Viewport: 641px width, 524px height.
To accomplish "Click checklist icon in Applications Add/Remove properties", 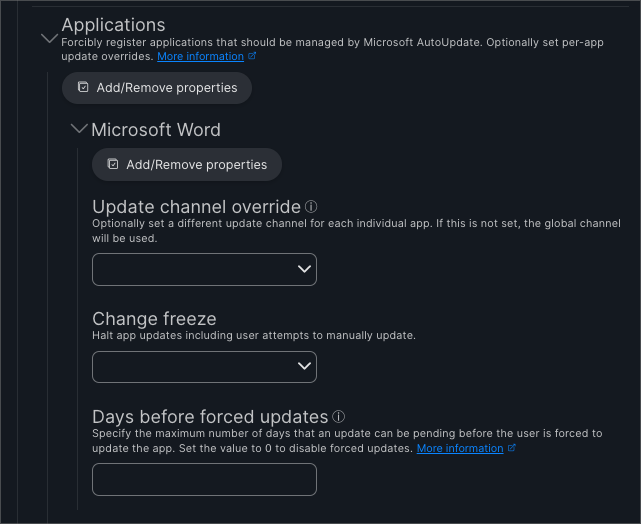I will pos(83,87).
